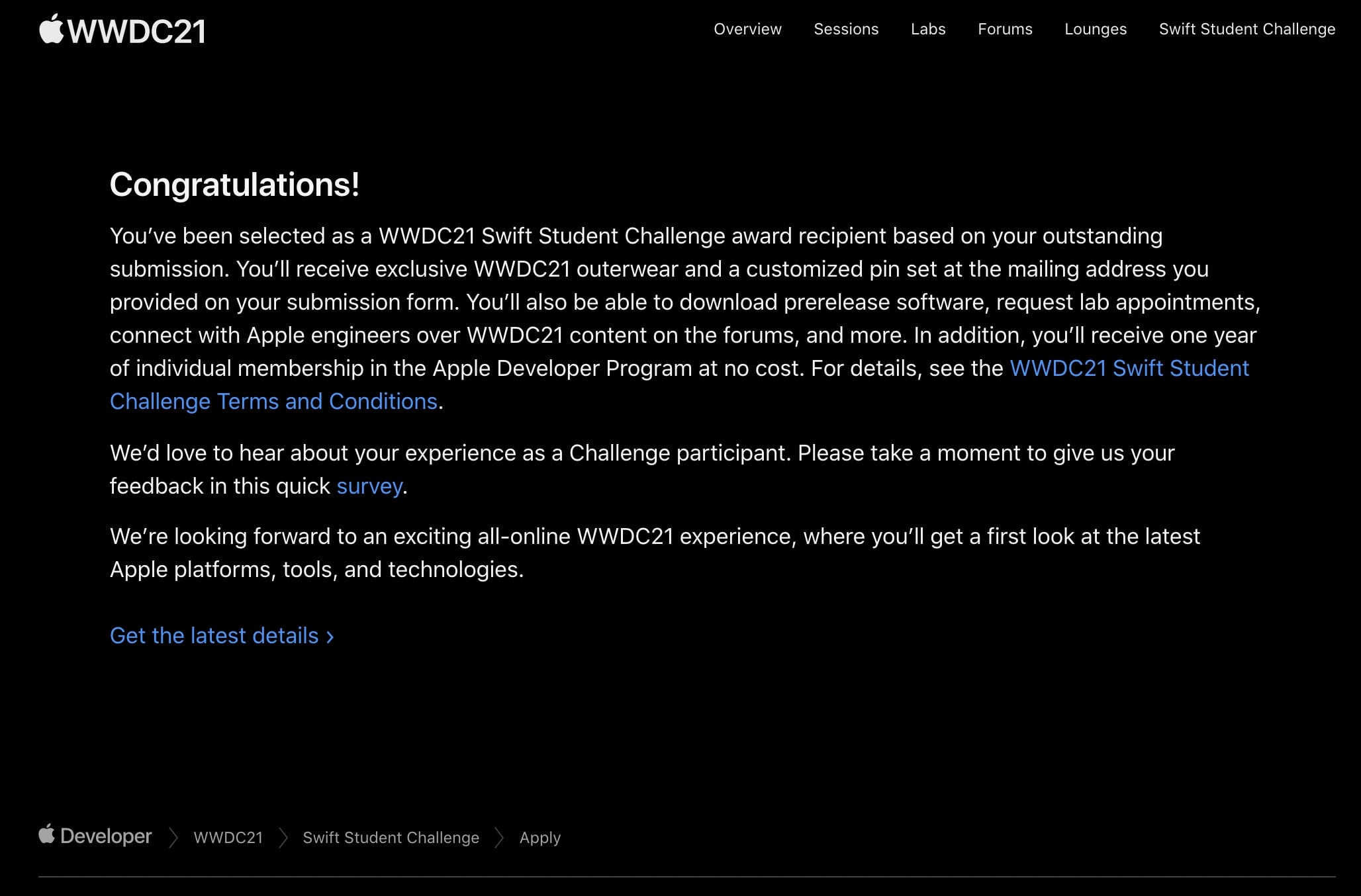Viewport: 1361px width, 896px height.
Task: Click the Congratulations! heading
Action: coord(234,185)
